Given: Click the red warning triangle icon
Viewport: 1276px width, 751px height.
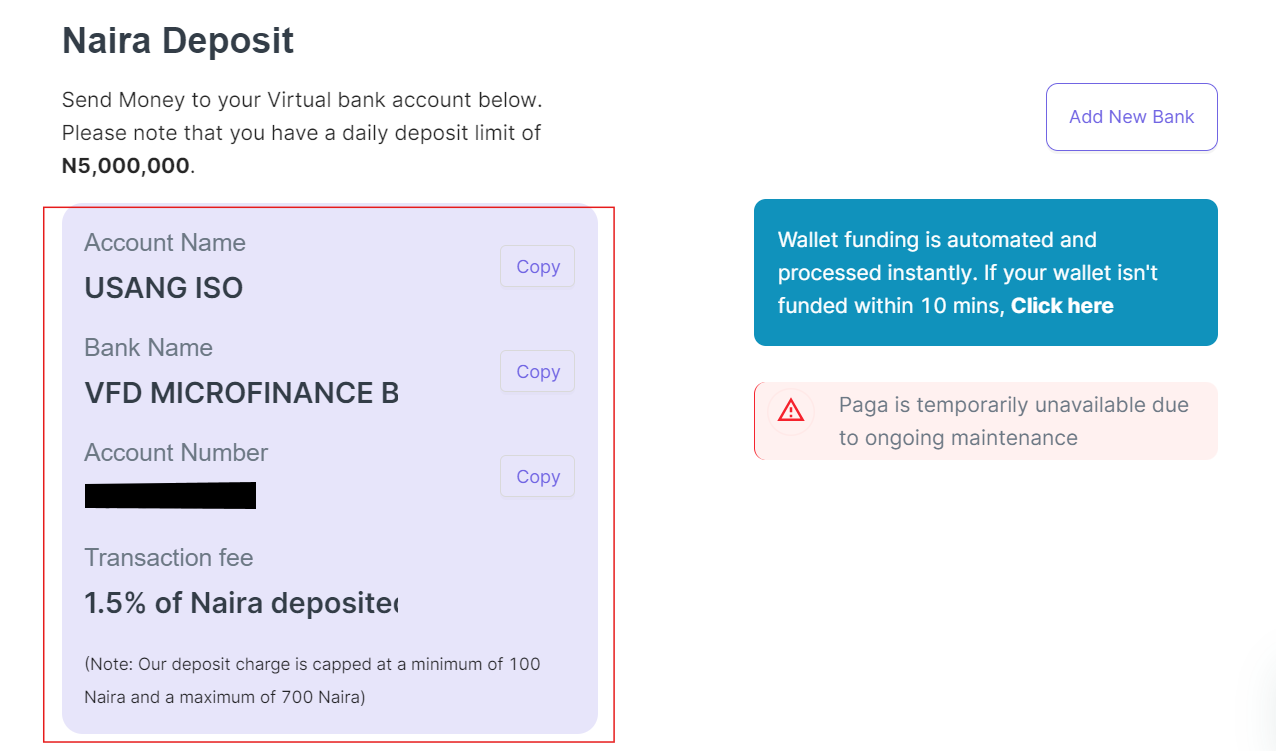Looking at the screenshot, I should [791, 411].
